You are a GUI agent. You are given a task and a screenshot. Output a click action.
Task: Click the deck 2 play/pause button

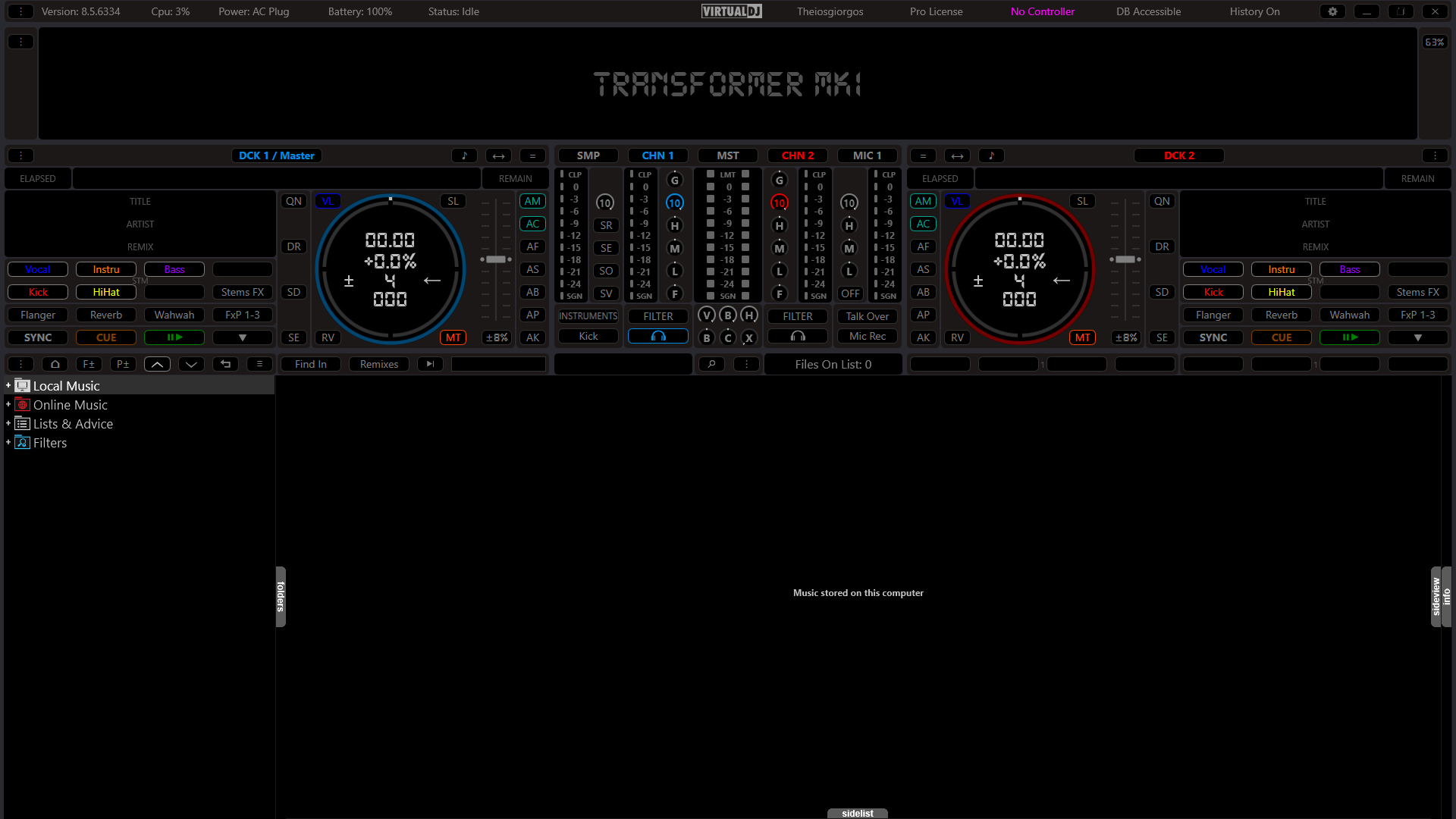[1350, 337]
